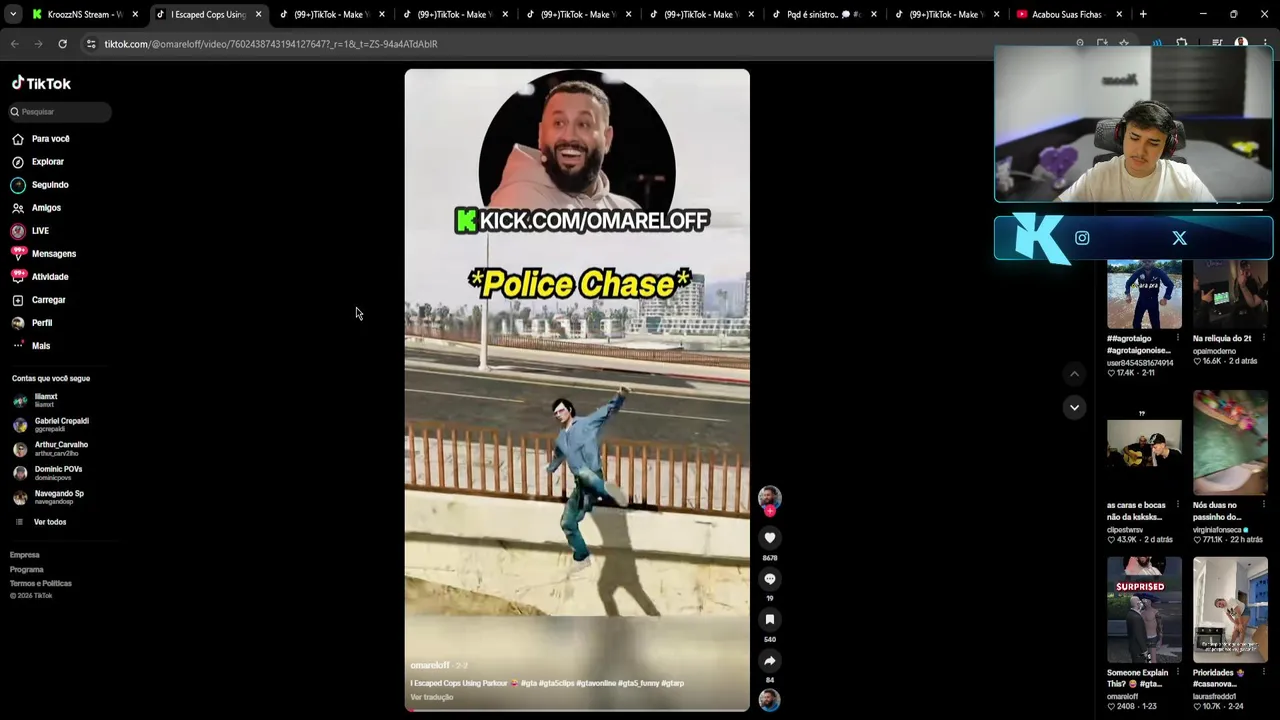Focus the Pesquisar search field
Viewport: 1280px width, 720px height.
pos(60,112)
